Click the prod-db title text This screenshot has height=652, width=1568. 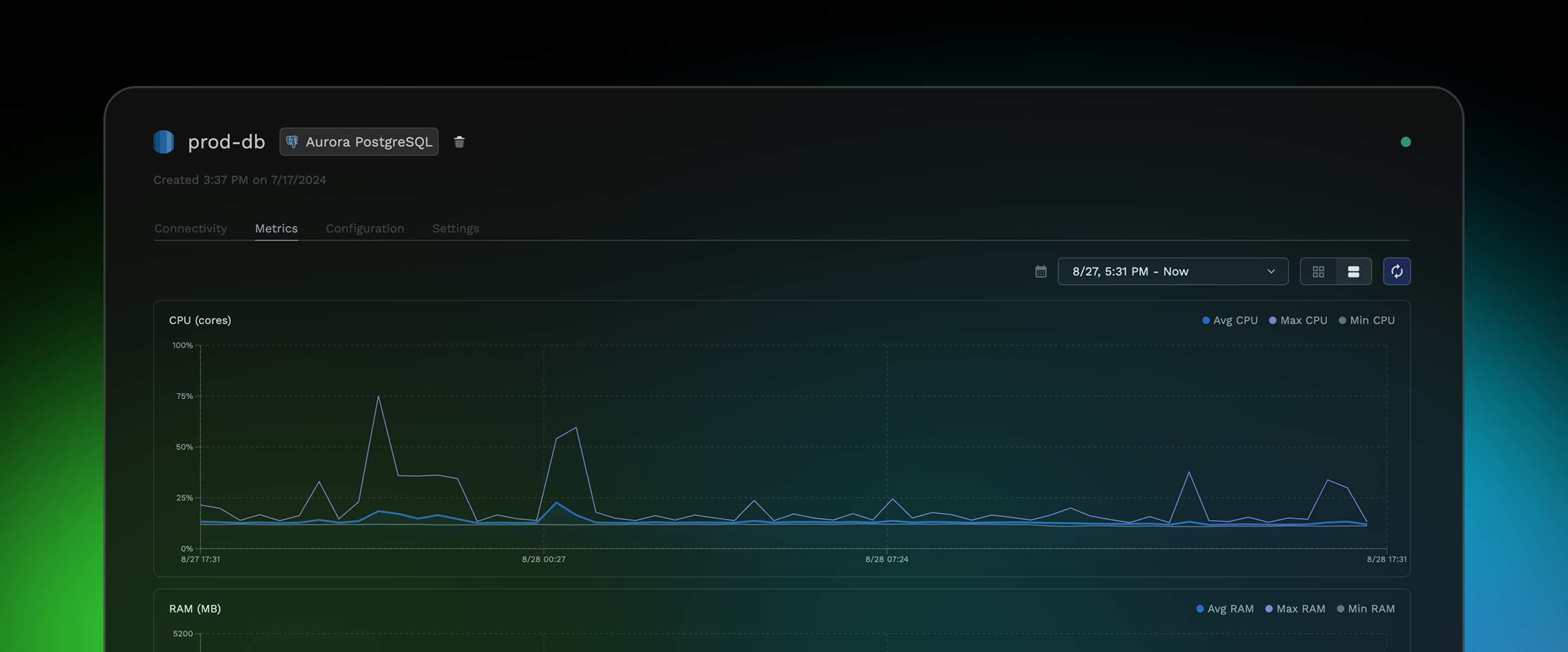tap(226, 142)
